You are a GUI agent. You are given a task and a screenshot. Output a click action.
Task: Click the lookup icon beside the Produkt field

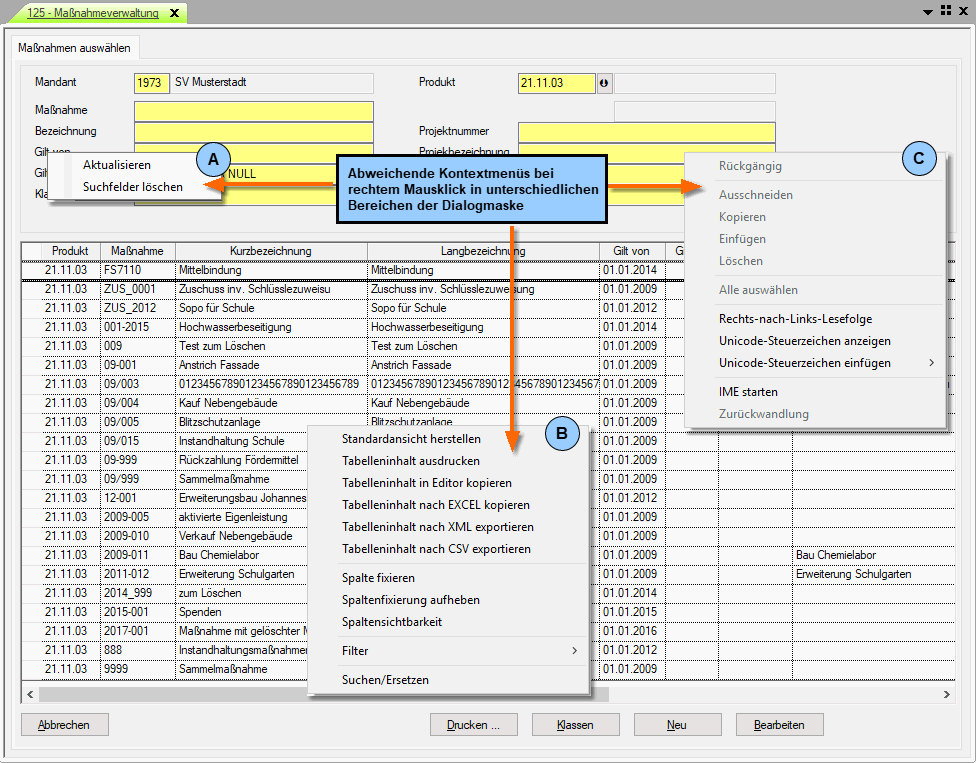[604, 84]
